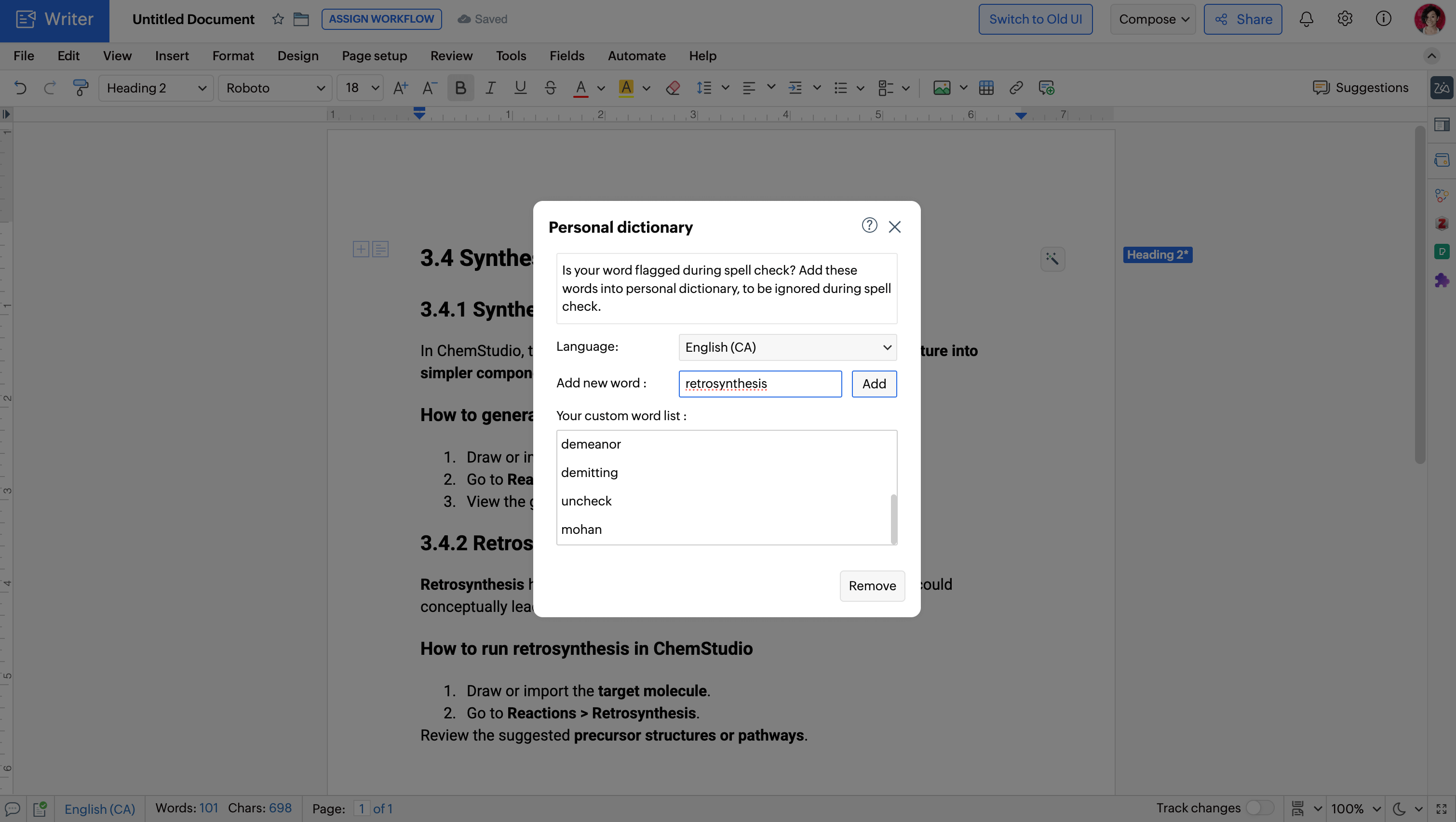Click the insert link icon

click(x=1016, y=88)
